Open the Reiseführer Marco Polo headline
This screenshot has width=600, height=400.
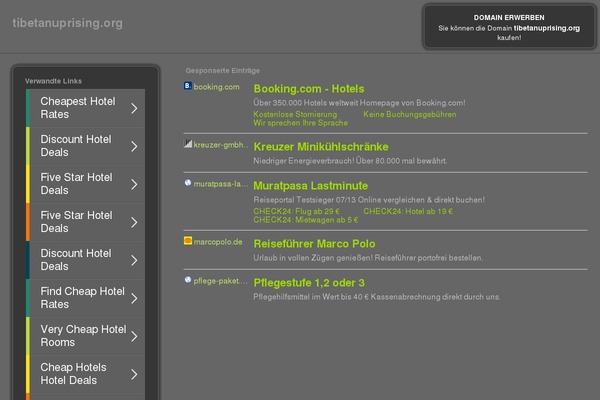point(314,244)
